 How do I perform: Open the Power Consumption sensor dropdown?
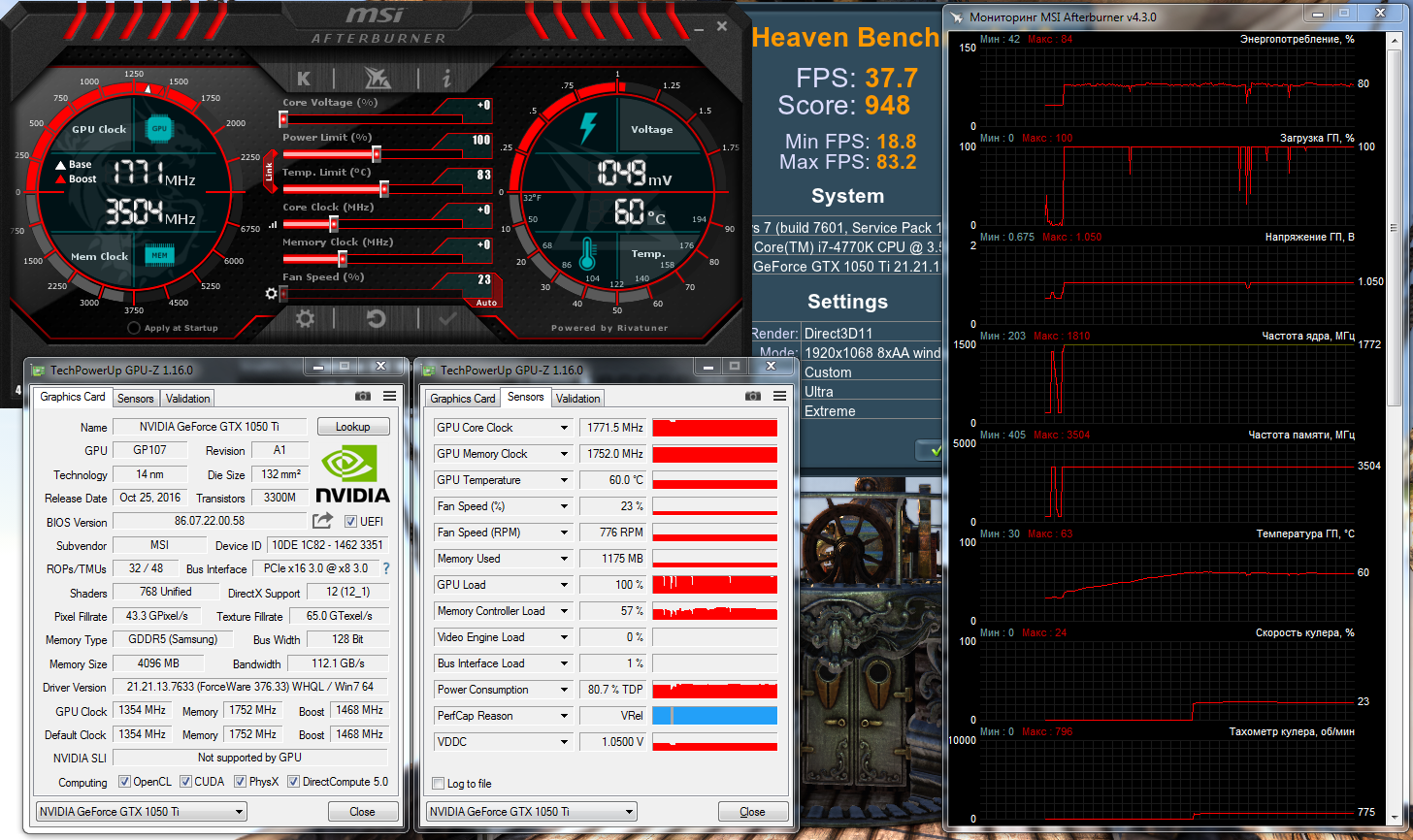click(563, 690)
